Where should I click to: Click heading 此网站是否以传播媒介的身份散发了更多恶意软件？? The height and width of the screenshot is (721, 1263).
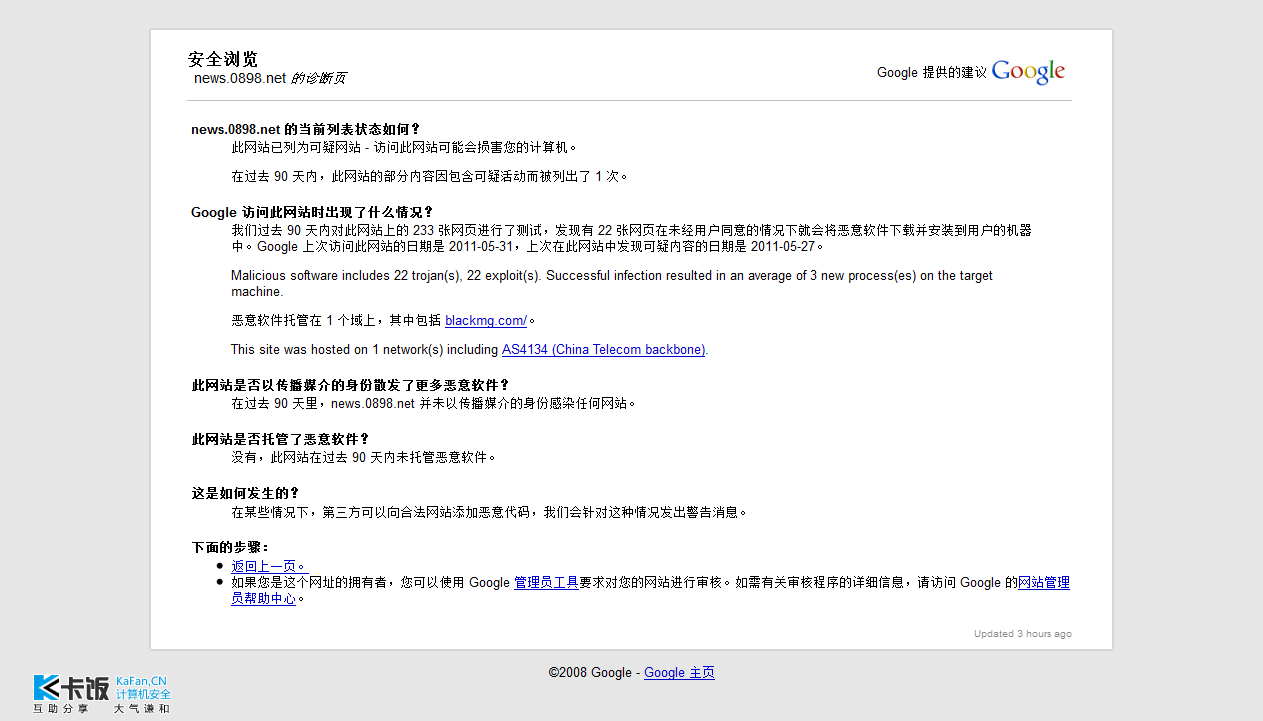click(x=351, y=385)
